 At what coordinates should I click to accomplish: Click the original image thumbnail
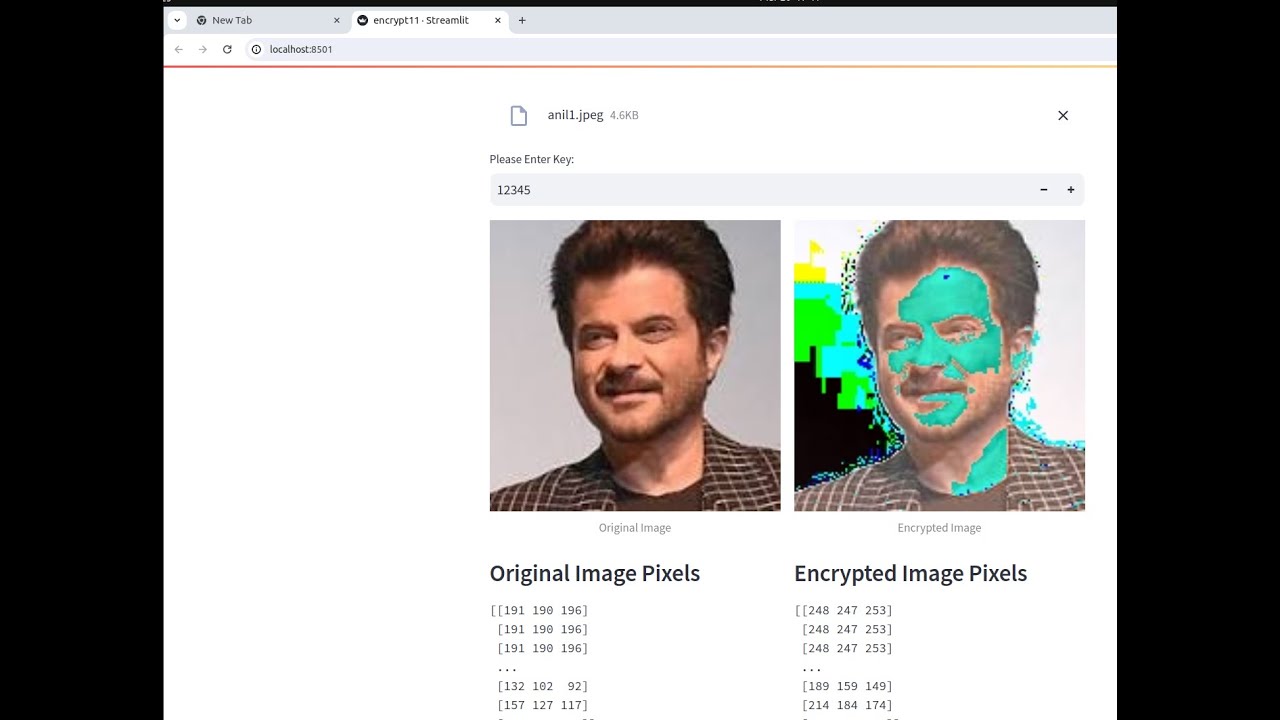click(635, 365)
